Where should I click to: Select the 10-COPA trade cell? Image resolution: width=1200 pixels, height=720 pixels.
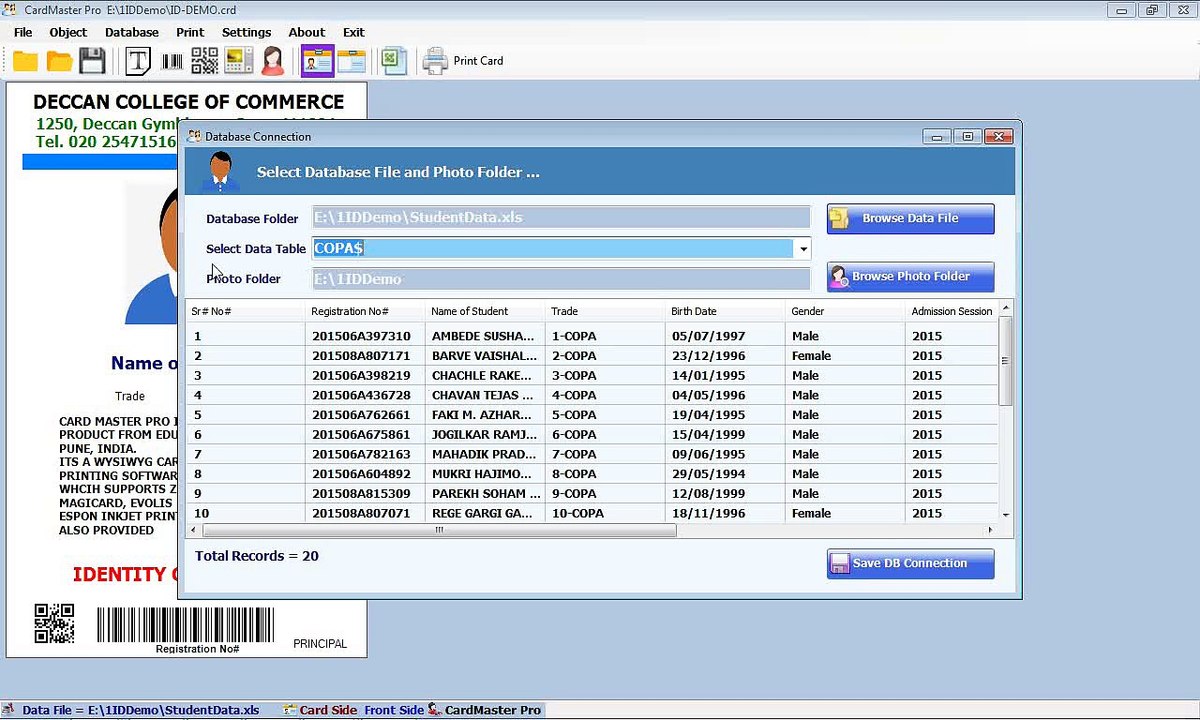[x=605, y=513]
